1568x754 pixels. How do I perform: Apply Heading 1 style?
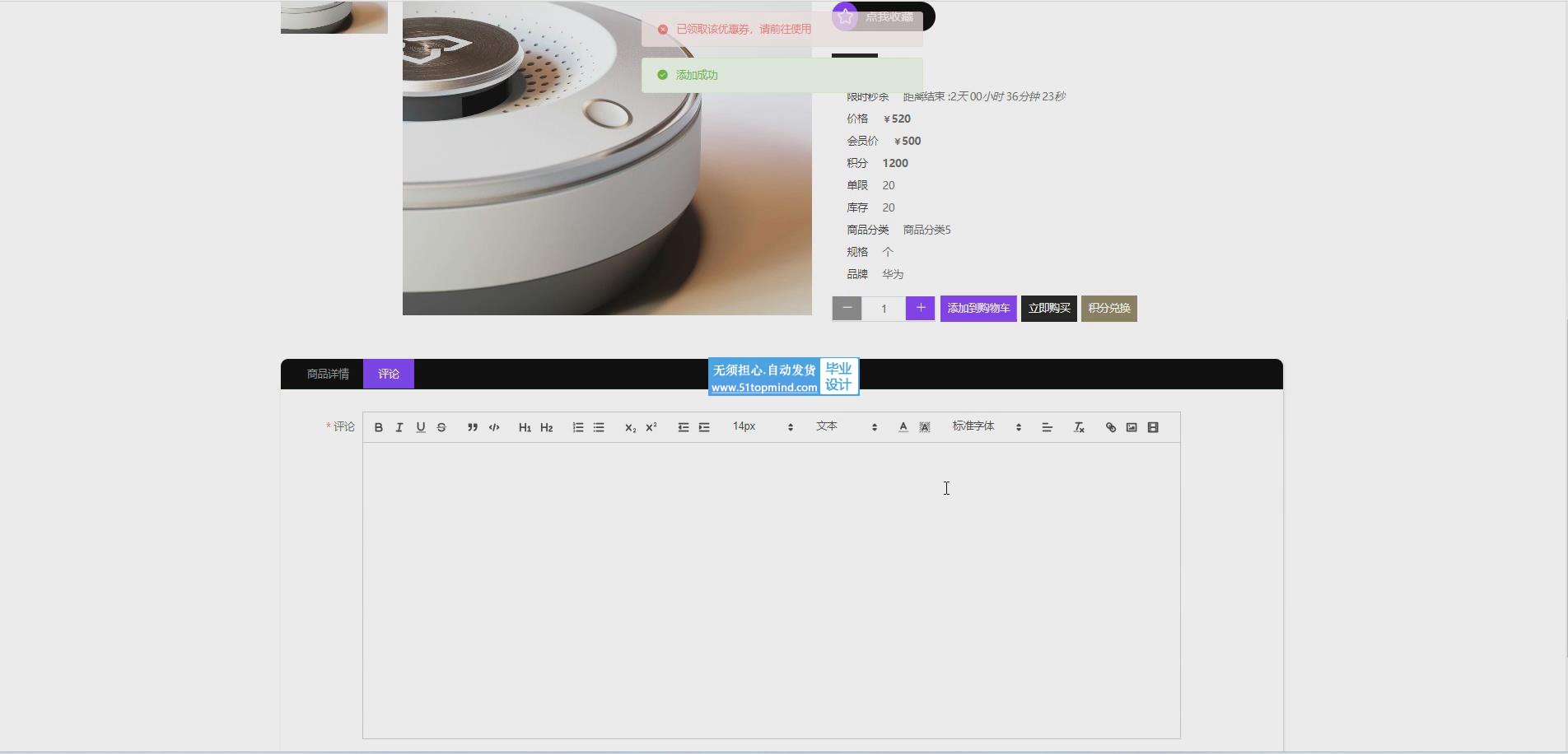click(x=525, y=427)
